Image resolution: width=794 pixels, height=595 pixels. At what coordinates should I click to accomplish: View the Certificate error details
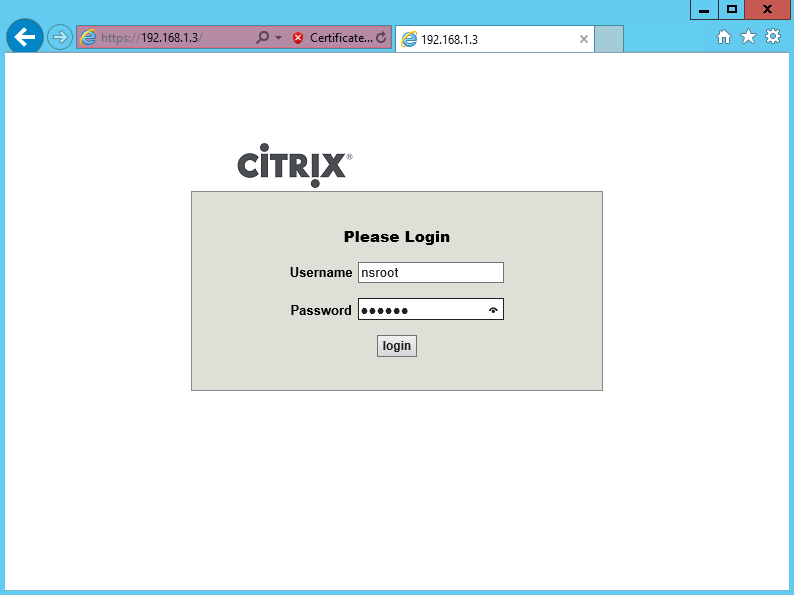[340, 38]
